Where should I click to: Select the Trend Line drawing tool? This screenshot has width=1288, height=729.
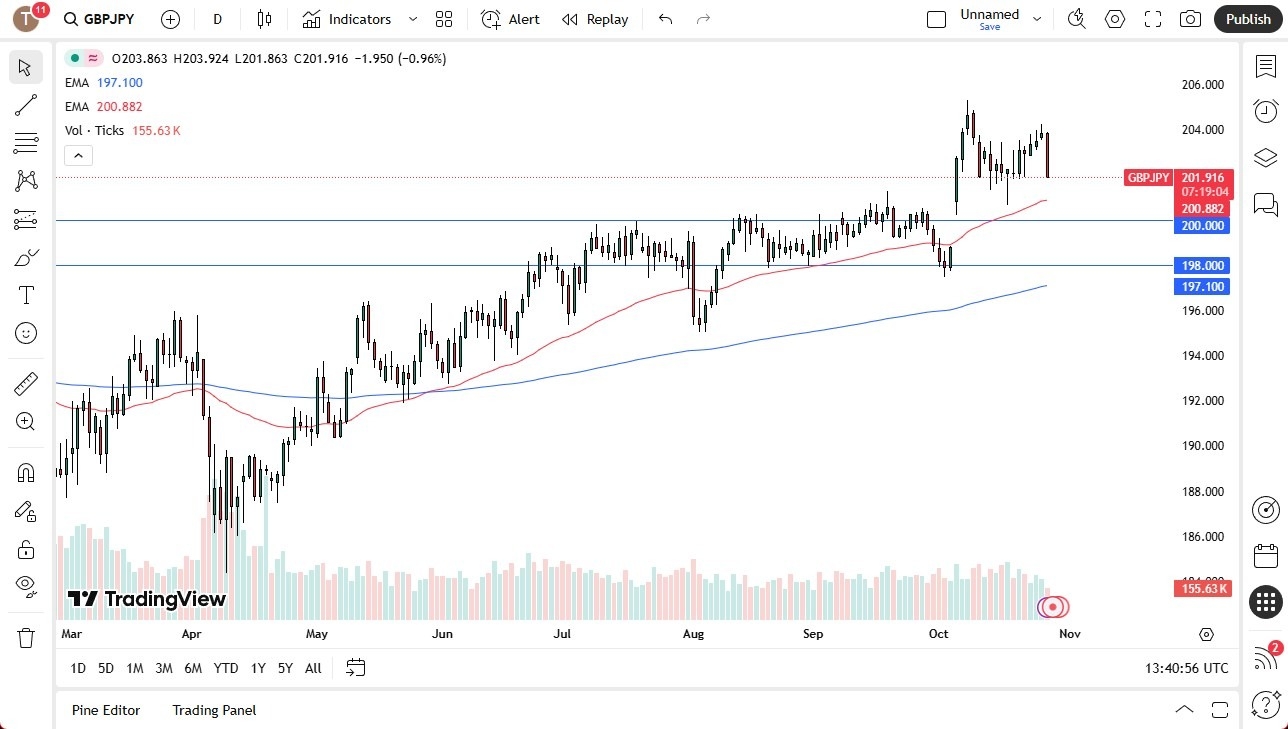(x=26, y=105)
